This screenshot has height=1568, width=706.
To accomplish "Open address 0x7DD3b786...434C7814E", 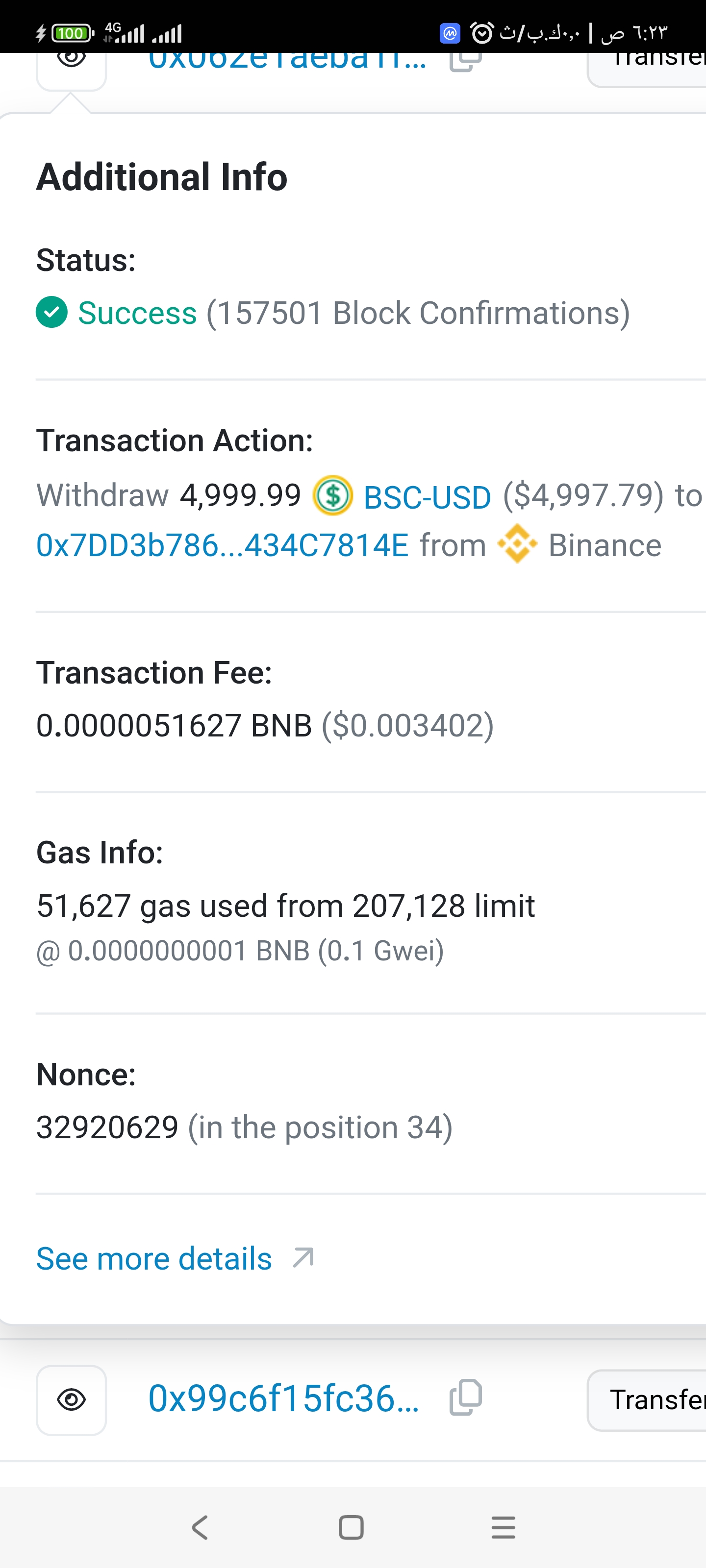I will click(222, 545).
